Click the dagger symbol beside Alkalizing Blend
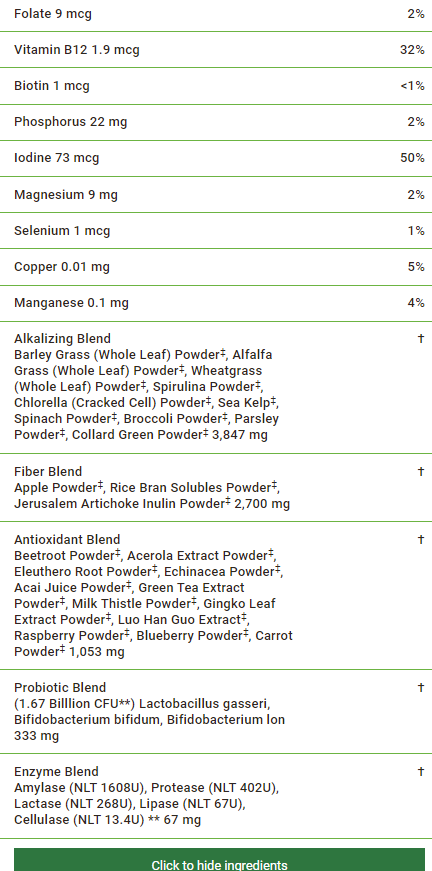 tap(421, 338)
